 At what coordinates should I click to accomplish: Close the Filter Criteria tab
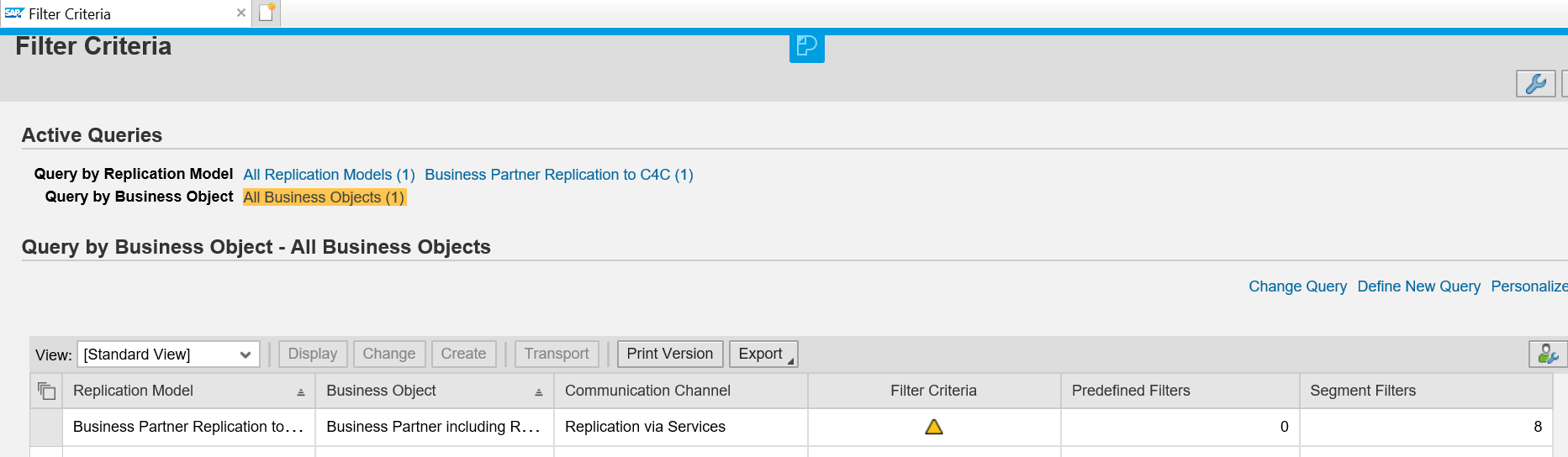coord(241,13)
